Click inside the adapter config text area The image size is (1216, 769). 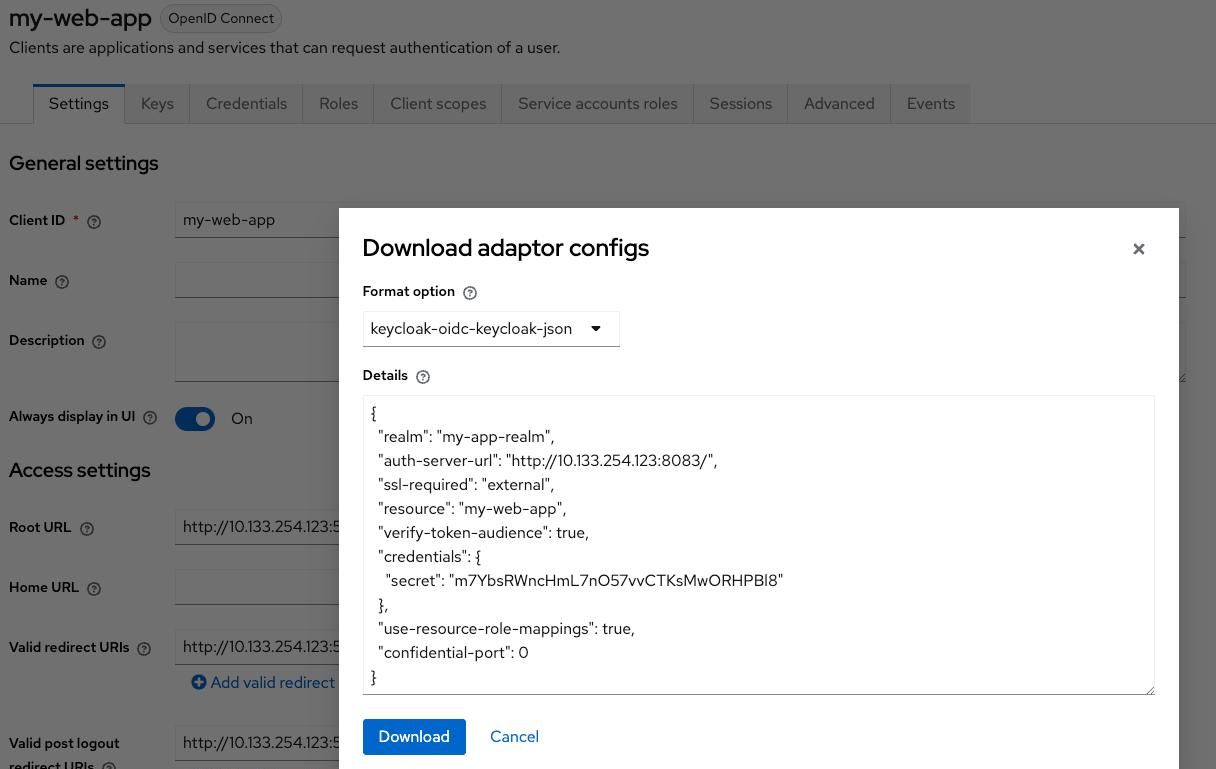(x=758, y=545)
